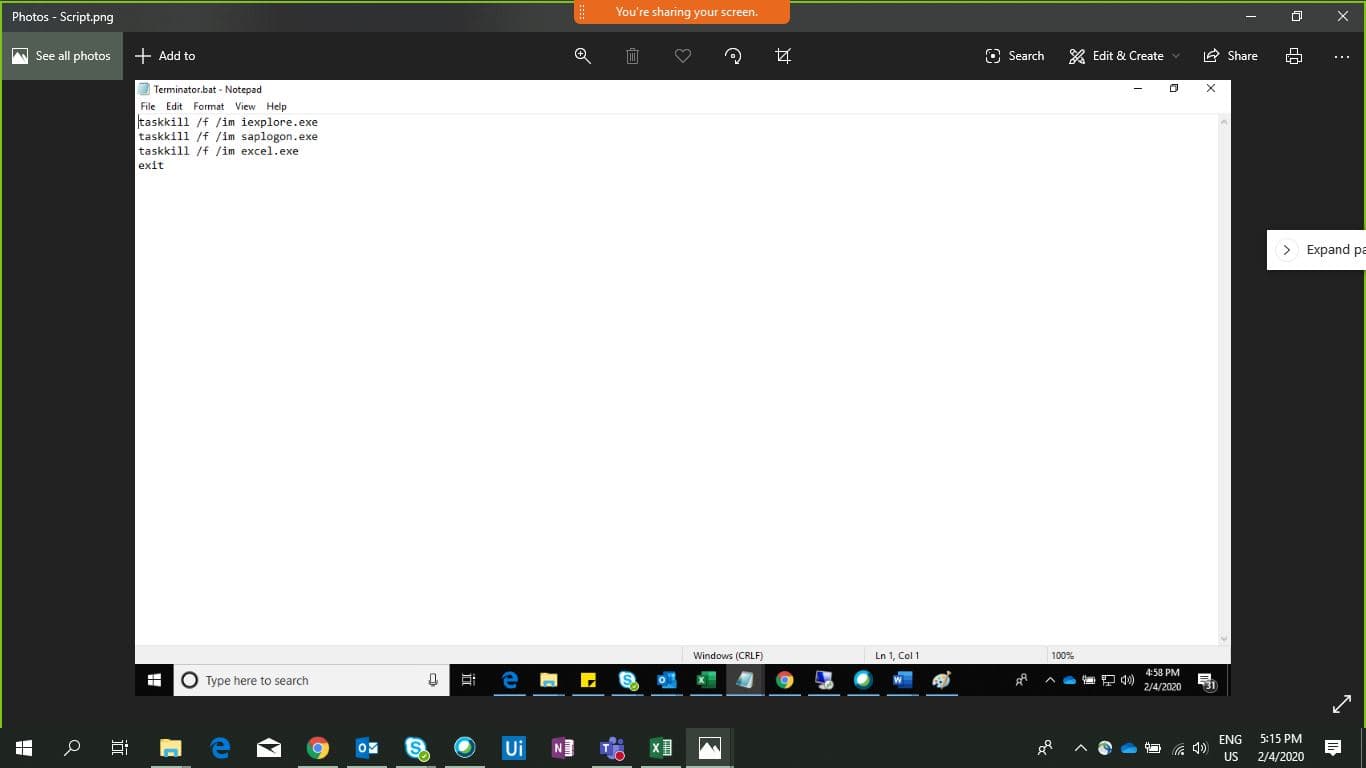Click the Share button

tap(1231, 56)
